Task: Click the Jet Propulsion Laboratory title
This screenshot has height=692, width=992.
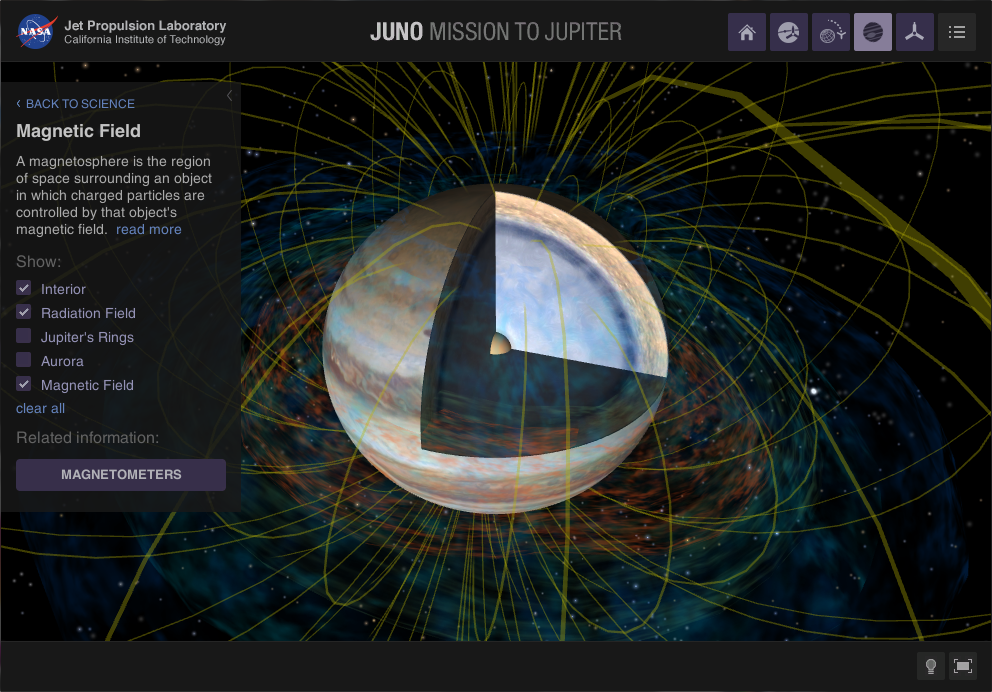Action: click(145, 25)
